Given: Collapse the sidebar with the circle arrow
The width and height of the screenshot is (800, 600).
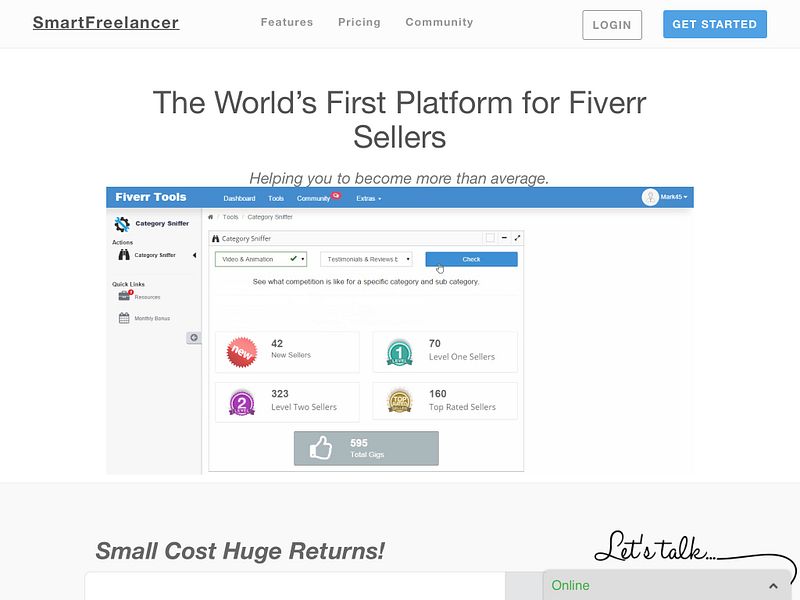Looking at the screenshot, I should coord(194,337).
